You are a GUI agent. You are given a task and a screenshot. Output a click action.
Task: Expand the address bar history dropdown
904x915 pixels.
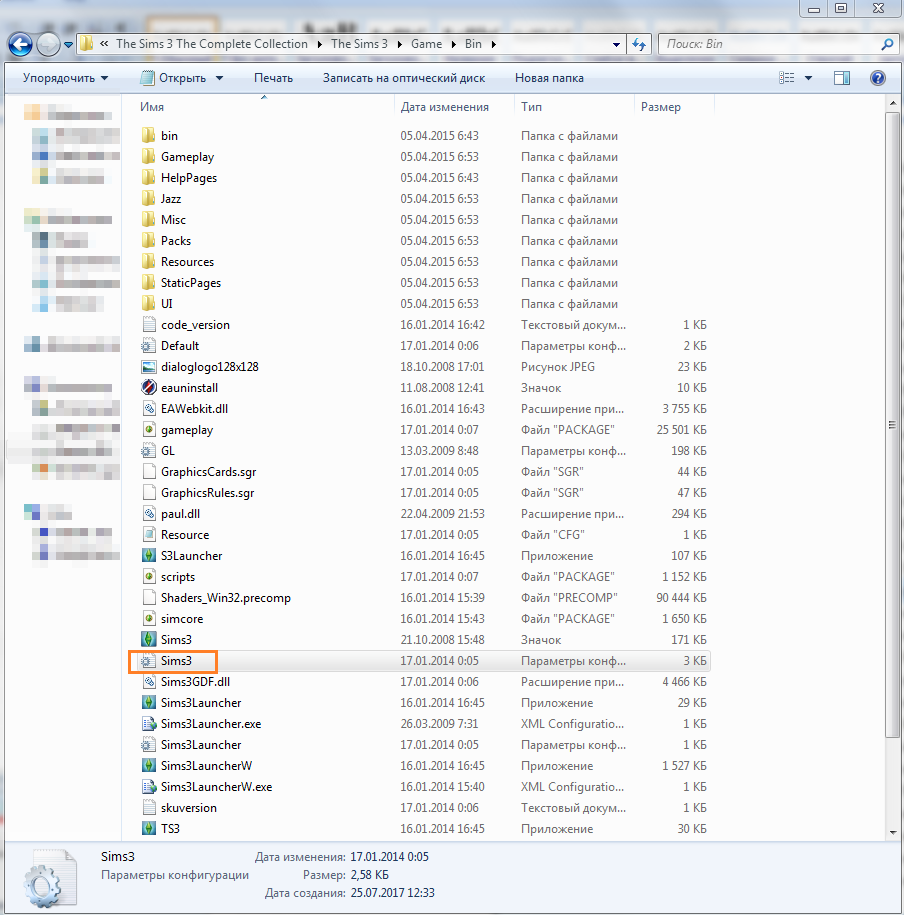pyautogui.click(x=616, y=44)
